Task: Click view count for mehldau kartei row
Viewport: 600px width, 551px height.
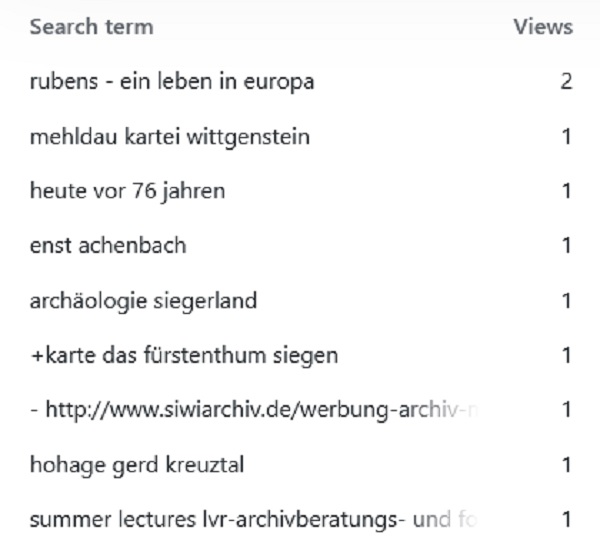Action: coord(567,137)
